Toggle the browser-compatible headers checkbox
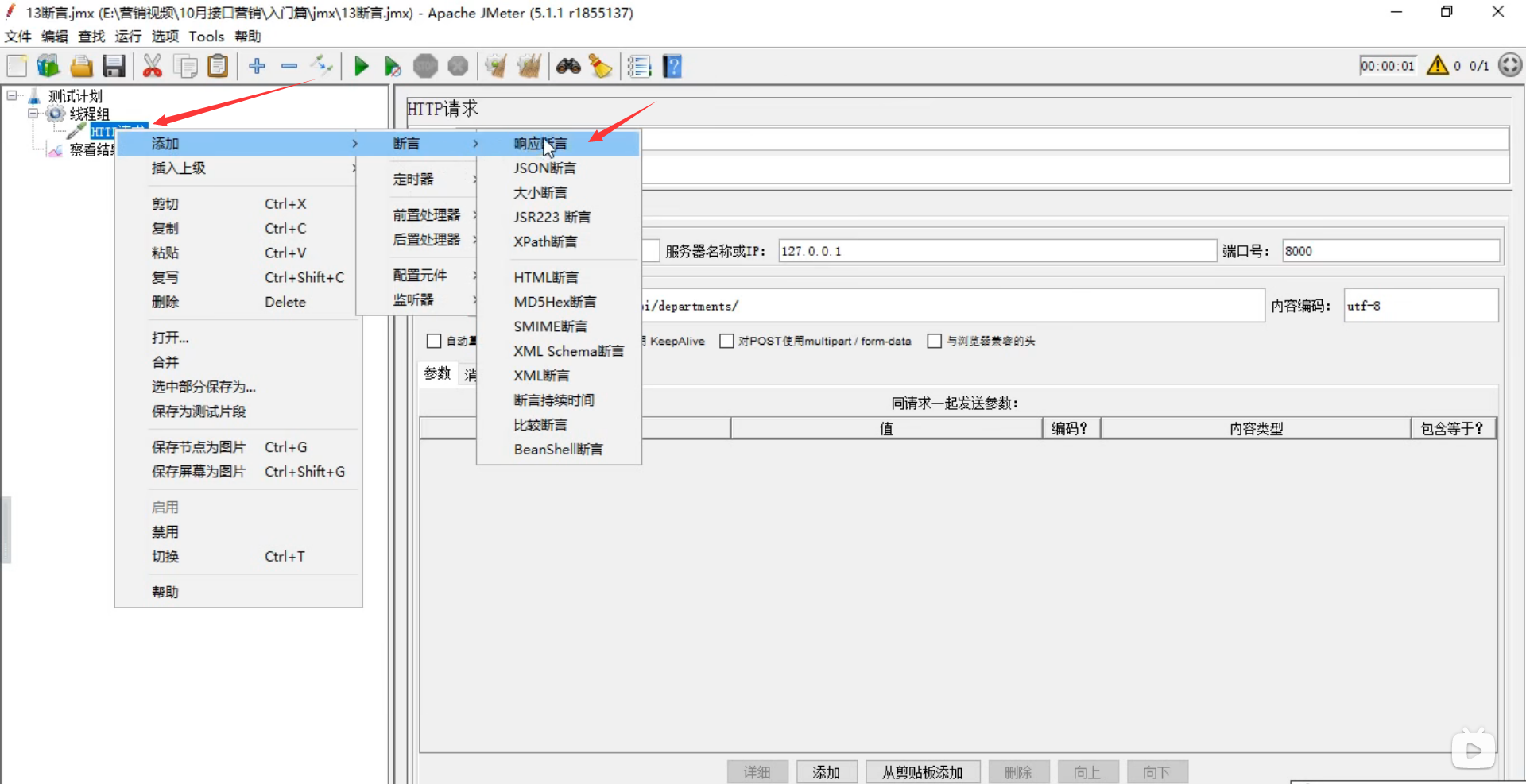This screenshot has width=1526, height=784. click(x=935, y=341)
